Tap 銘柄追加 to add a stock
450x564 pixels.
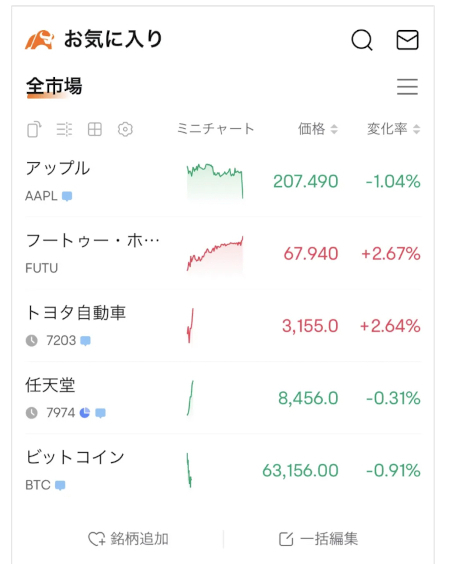tap(128, 539)
